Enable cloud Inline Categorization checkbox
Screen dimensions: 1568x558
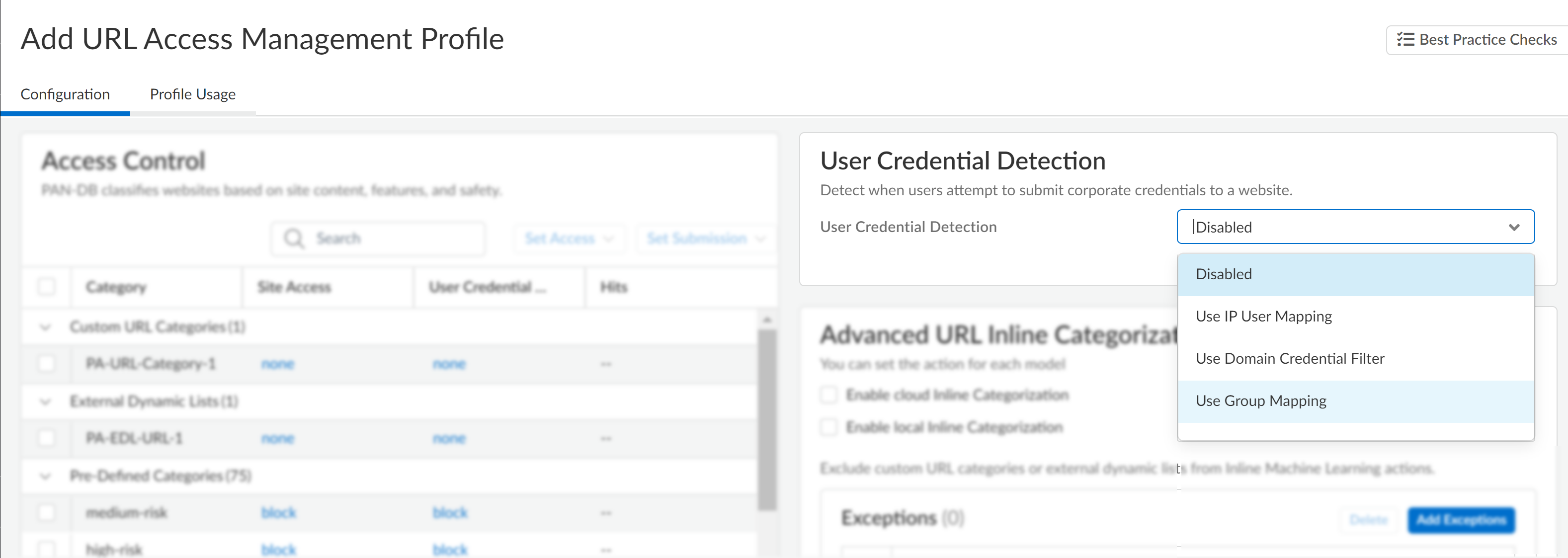click(x=828, y=395)
